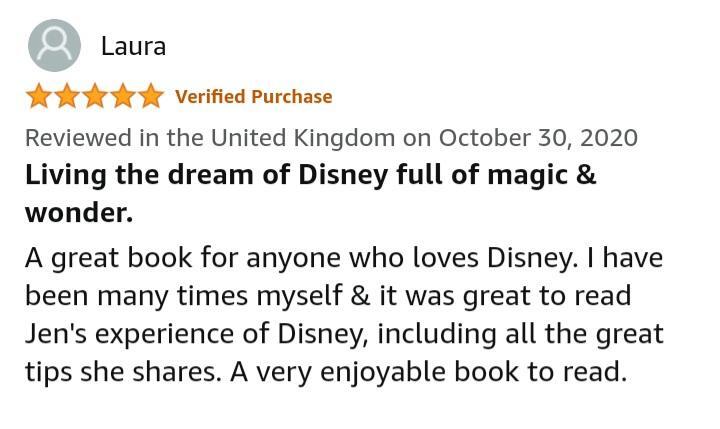
Task: Click the second orange rating star
Action: tap(67, 96)
